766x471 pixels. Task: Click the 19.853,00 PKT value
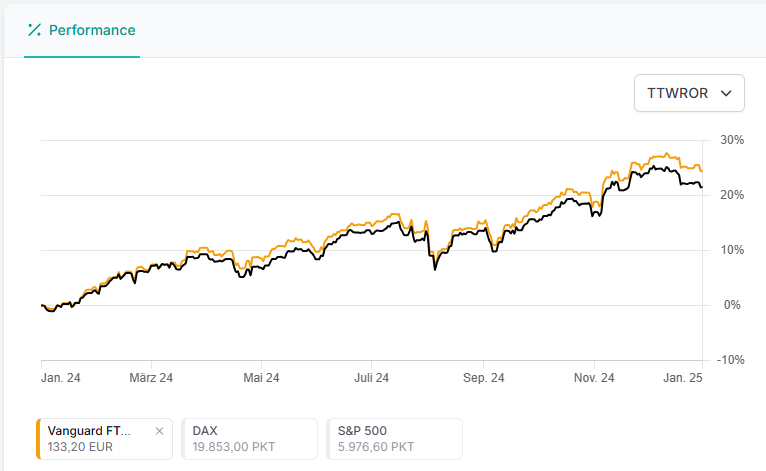point(235,447)
